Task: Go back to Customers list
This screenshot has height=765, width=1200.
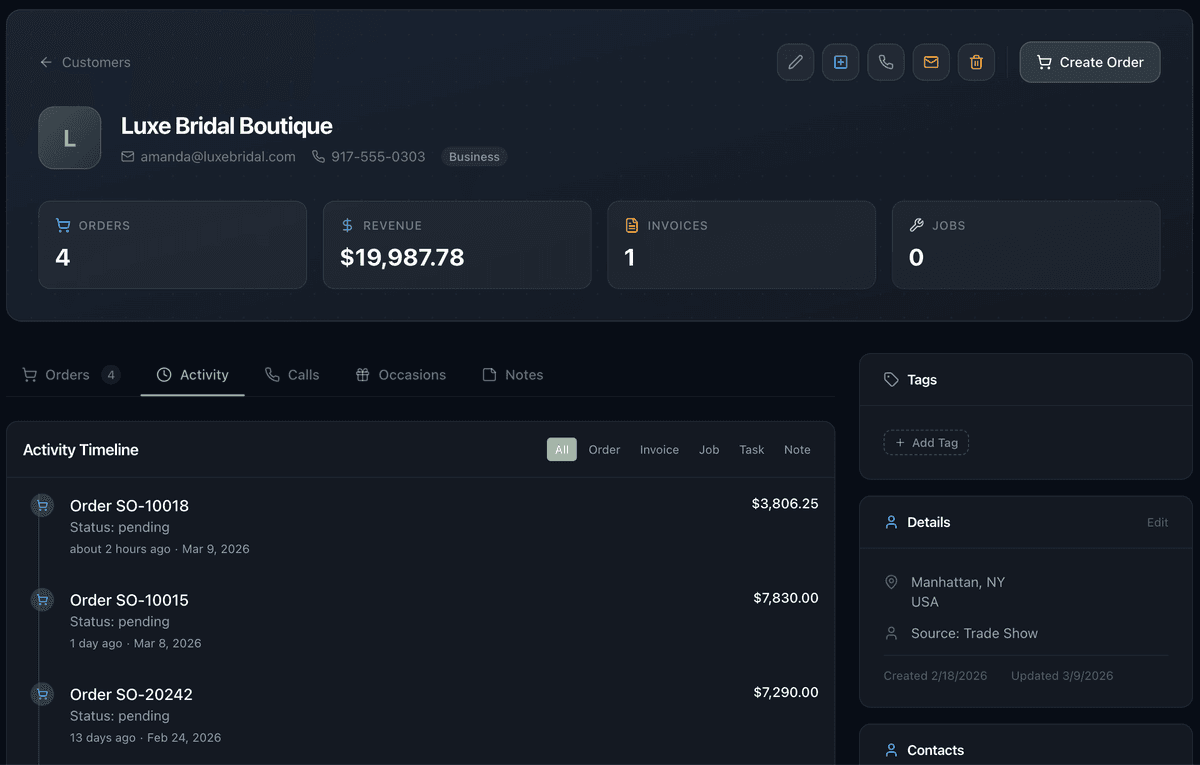Action: click(x=85, y=62)
